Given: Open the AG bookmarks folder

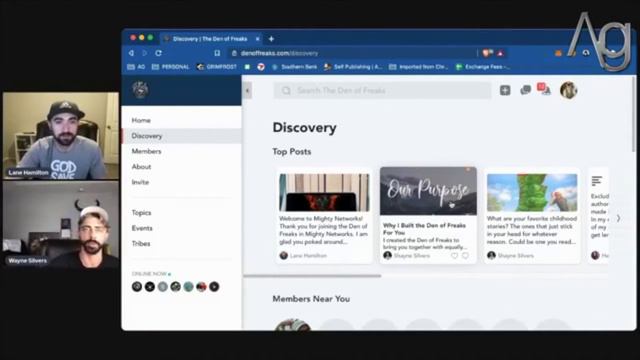Looking at the screenshot, I should 136,67.
